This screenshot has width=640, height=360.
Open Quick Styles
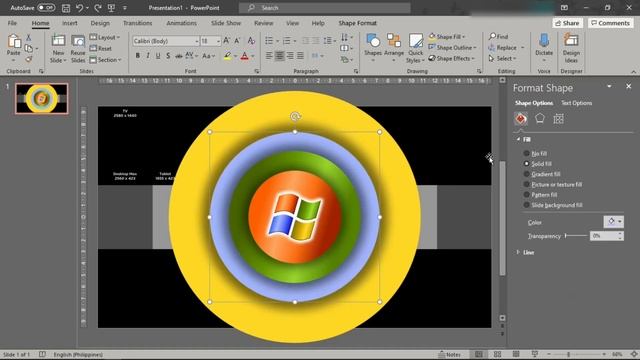click(x=416, y=49)
